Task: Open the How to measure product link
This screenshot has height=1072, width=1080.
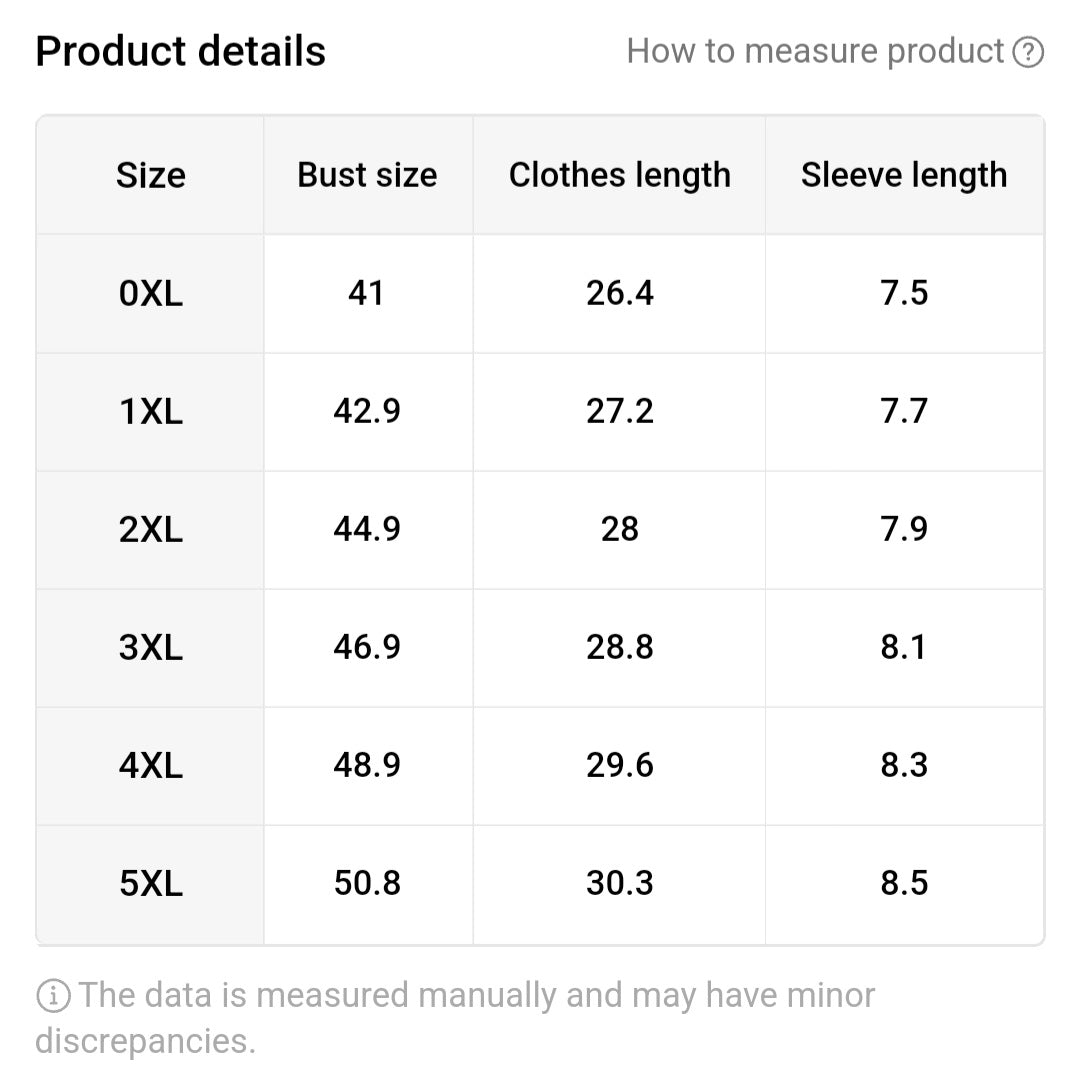Action: 815,51
